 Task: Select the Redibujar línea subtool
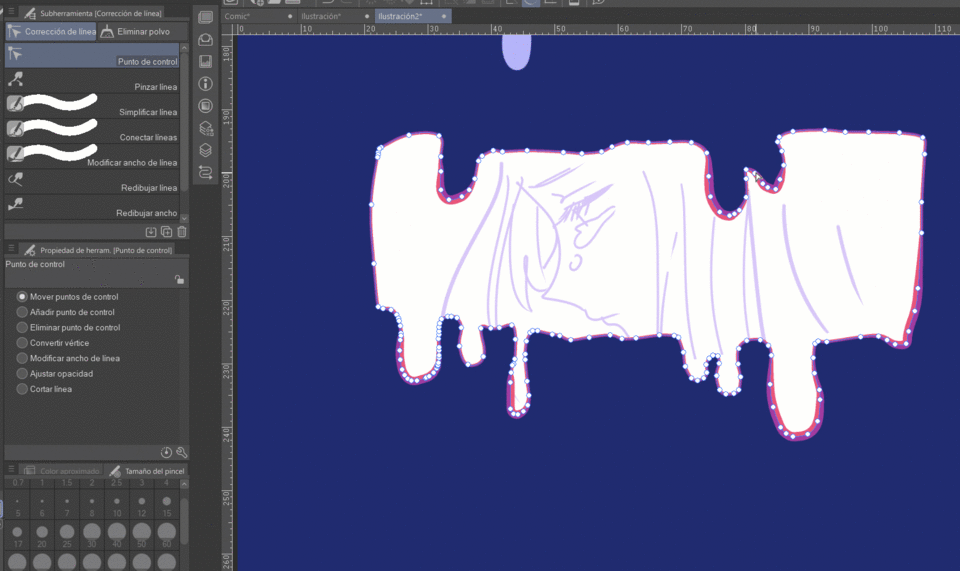(x=92, y=181)
